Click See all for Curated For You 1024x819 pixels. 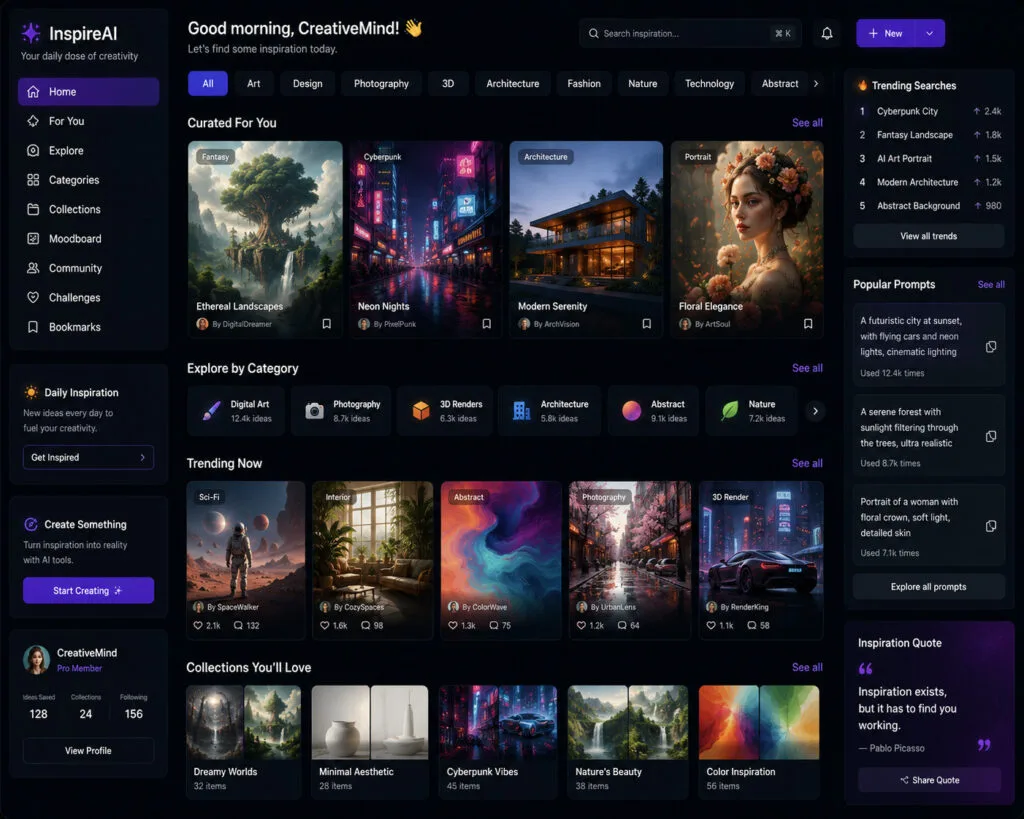pyautogui.click(x=807, y=123)
